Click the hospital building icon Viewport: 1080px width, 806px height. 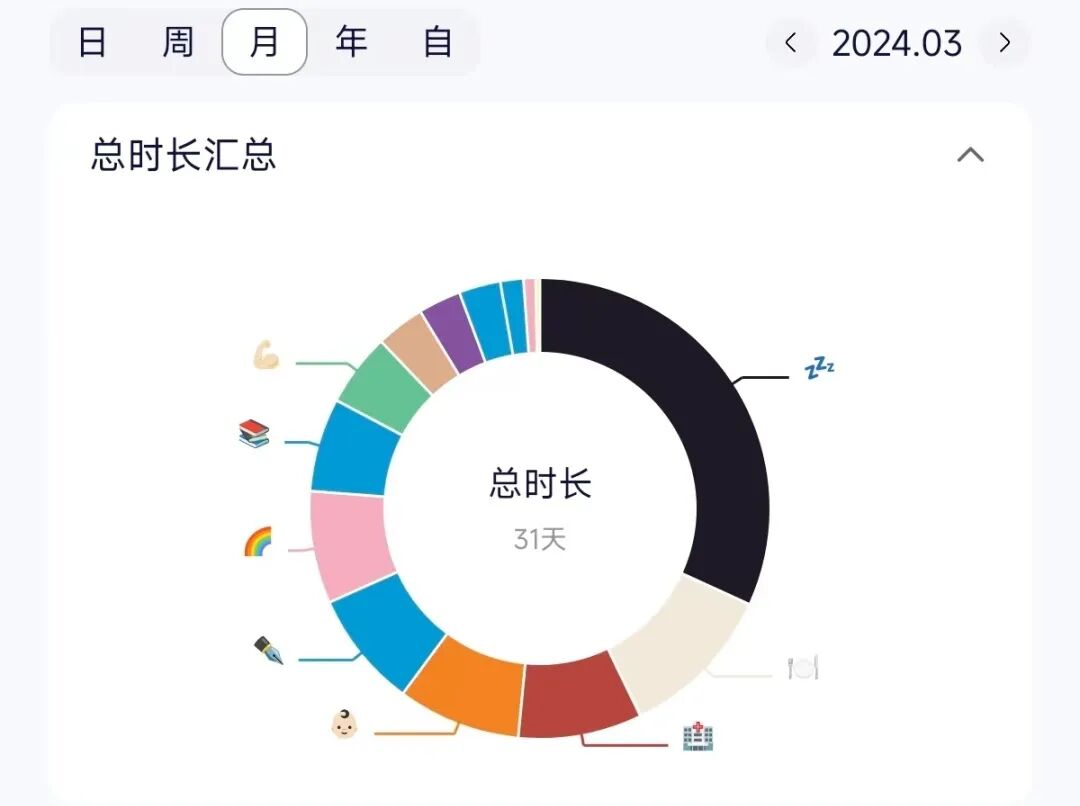[698, 736]
